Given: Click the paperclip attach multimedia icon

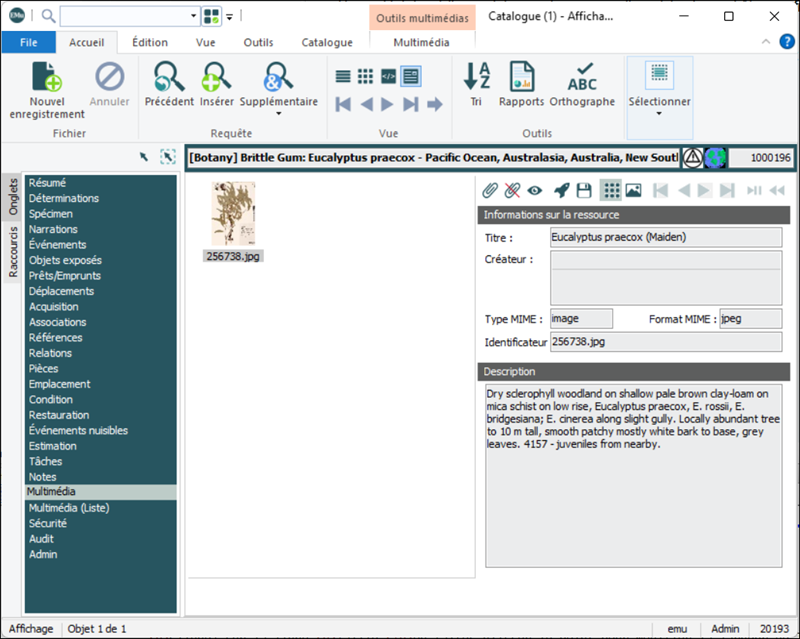Looking at the screenshot, I should coord(490,191).
